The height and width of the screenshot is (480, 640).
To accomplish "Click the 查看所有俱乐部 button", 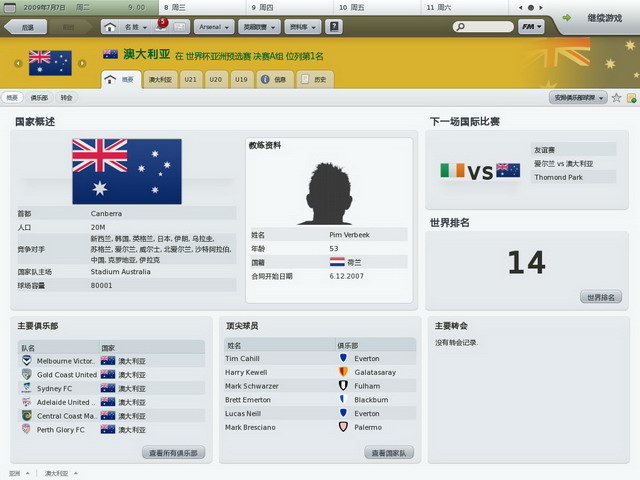I will [174, 452].
